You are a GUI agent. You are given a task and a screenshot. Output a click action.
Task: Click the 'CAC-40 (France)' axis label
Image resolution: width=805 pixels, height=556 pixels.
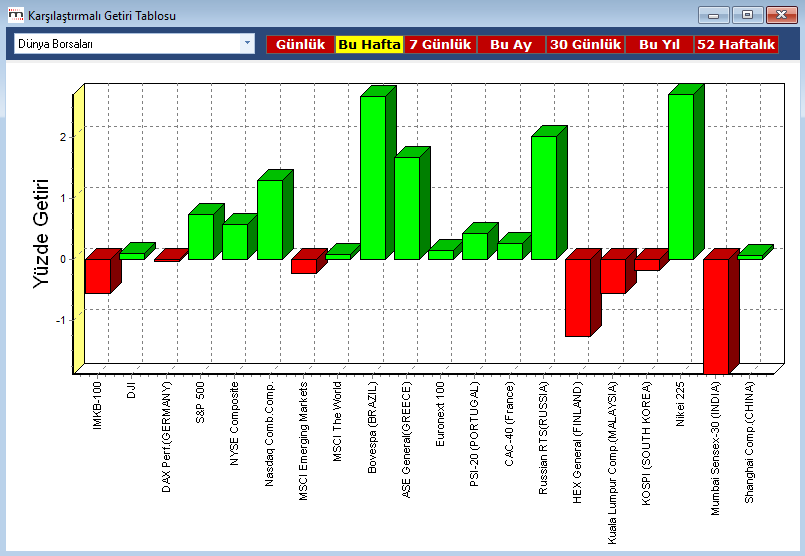[509, 424]
